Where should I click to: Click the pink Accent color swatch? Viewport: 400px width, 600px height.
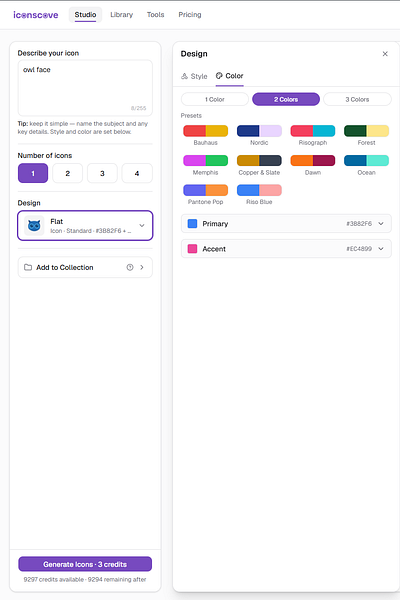pyautogui.click(x=193, y=249)
